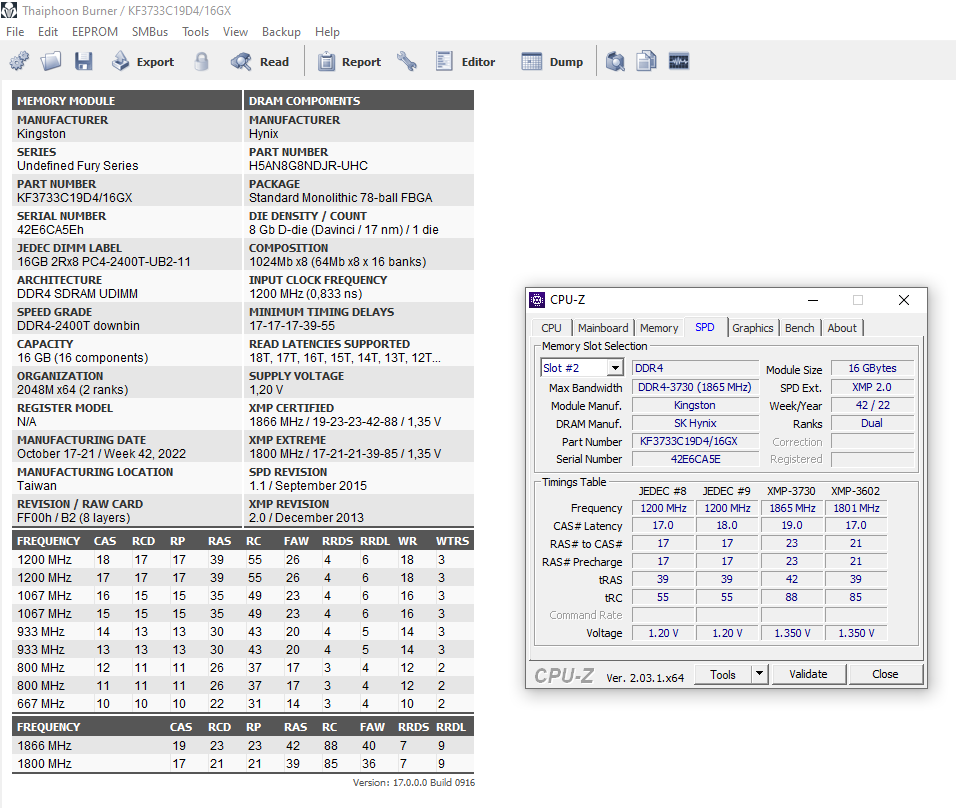This screenshot has height=808, width=956.
Task: Switch to the About tab in CPU-Z
Action: (842, 328)
